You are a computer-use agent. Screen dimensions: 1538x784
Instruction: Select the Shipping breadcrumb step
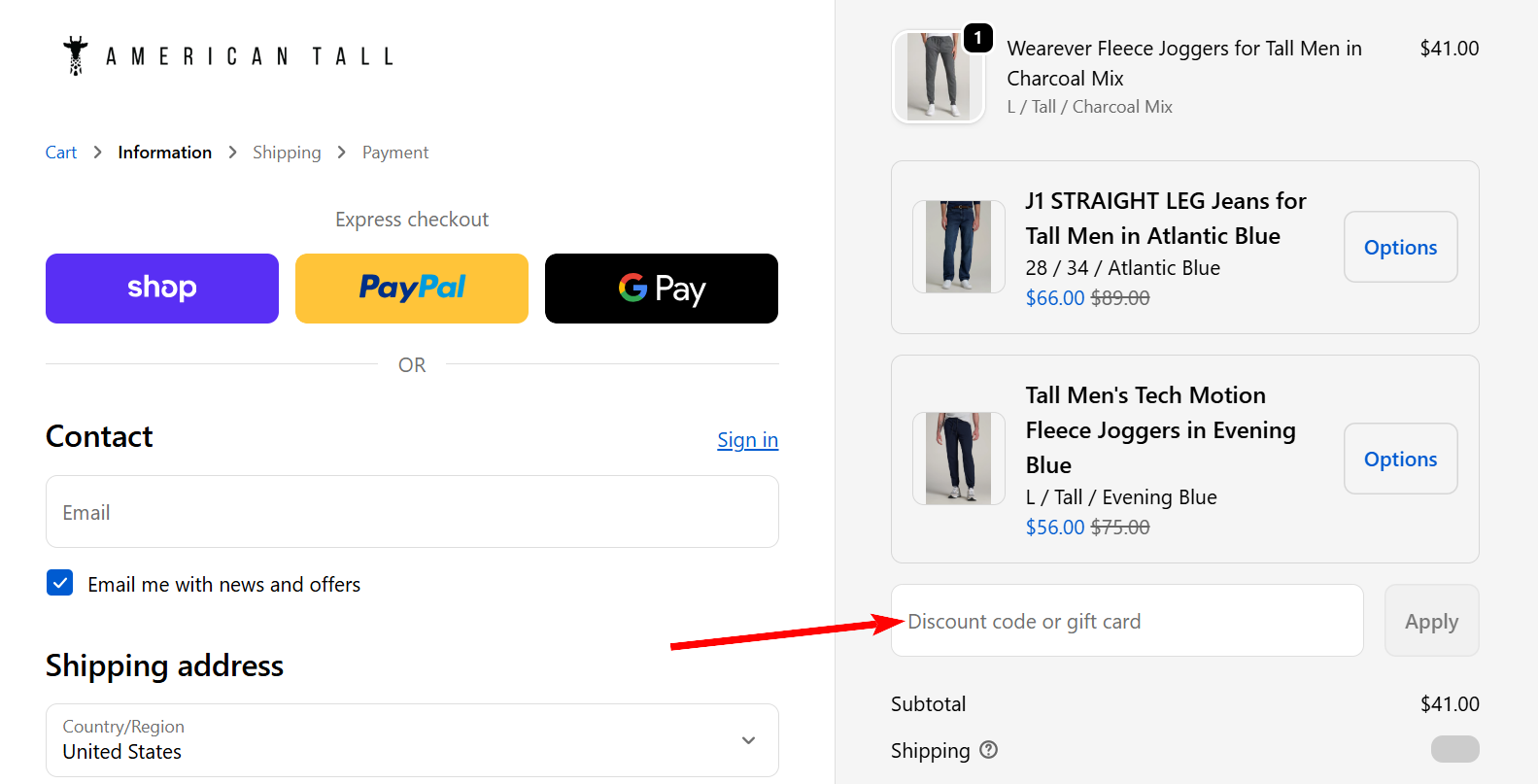[x=287, y=153]
